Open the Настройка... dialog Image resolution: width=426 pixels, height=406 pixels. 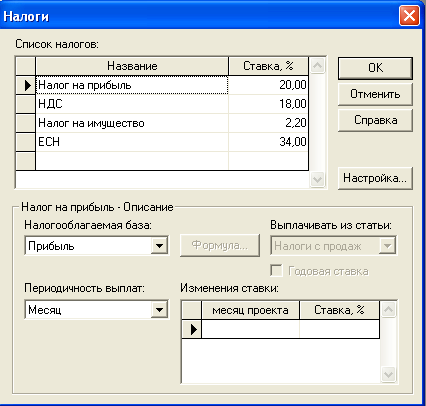375,178
